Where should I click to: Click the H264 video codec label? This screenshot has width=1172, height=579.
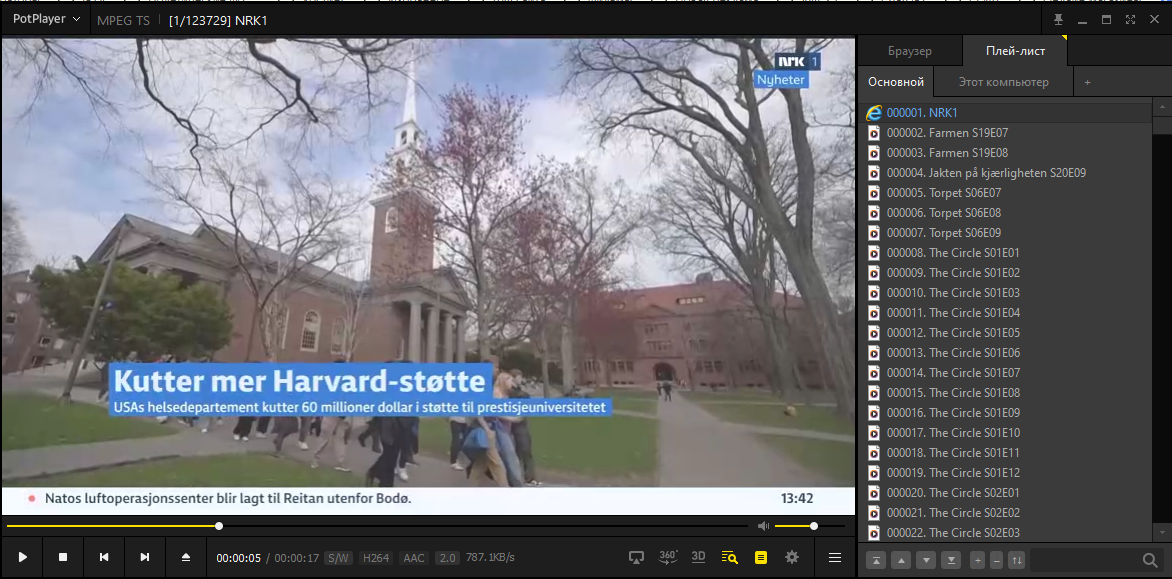(x=375, y=558)
